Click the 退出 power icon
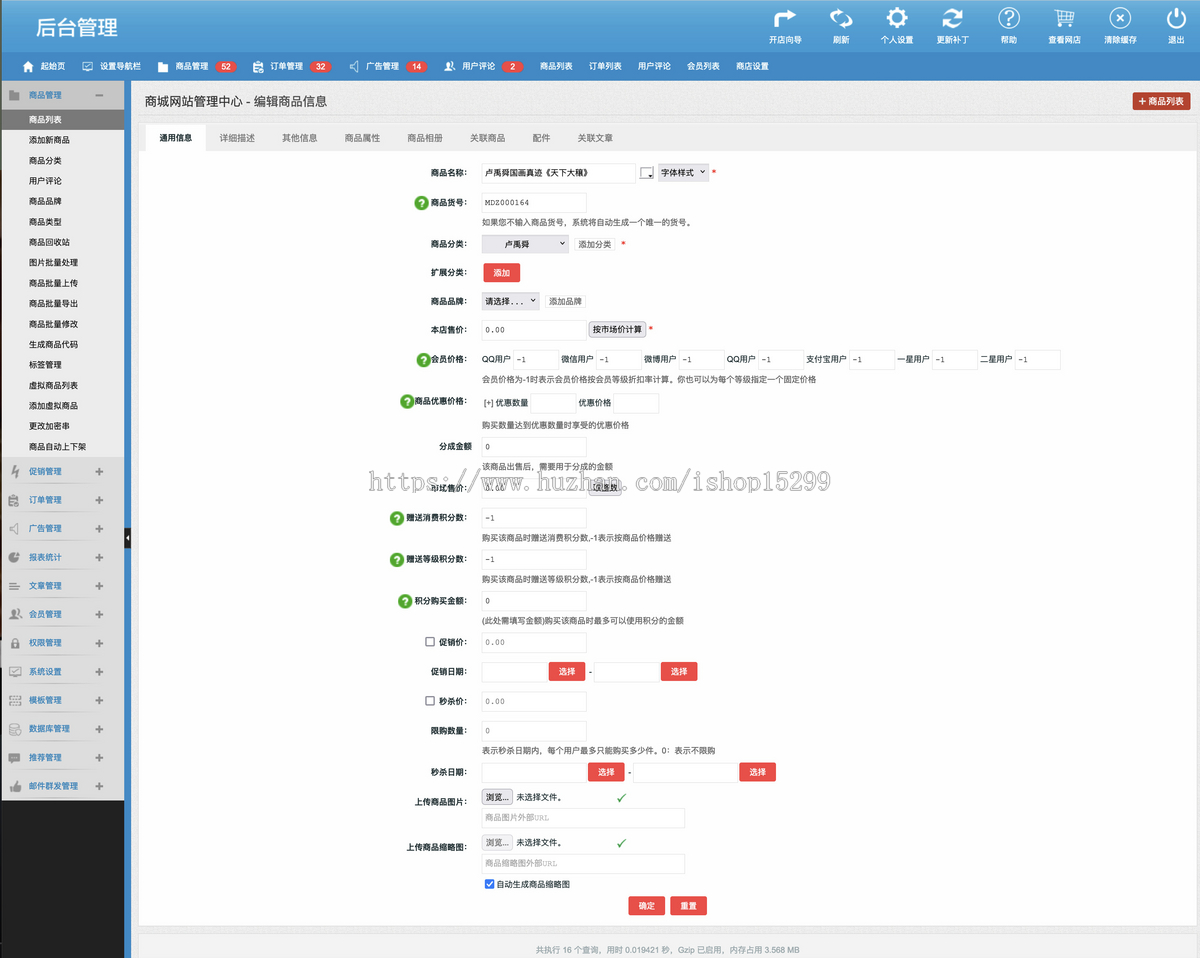This screenshot has width=1200, height=958. (1176, 19)
